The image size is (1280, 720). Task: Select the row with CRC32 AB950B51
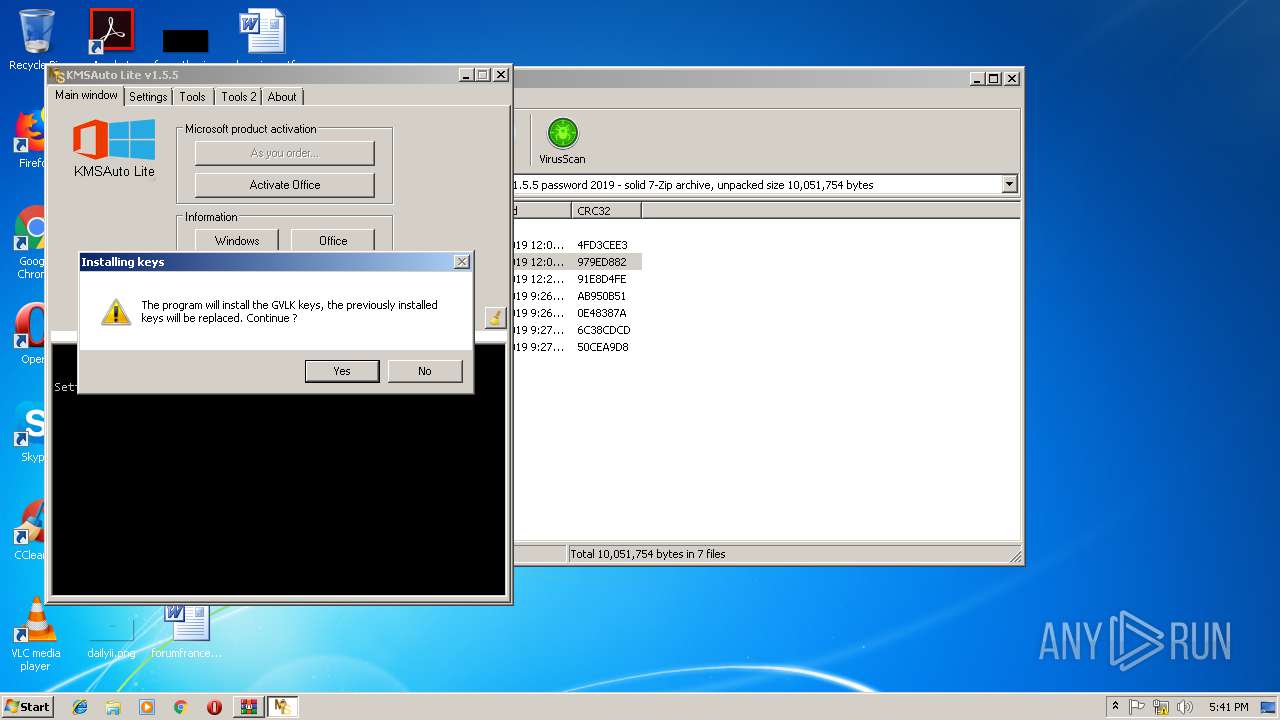[x=602, y=296]
